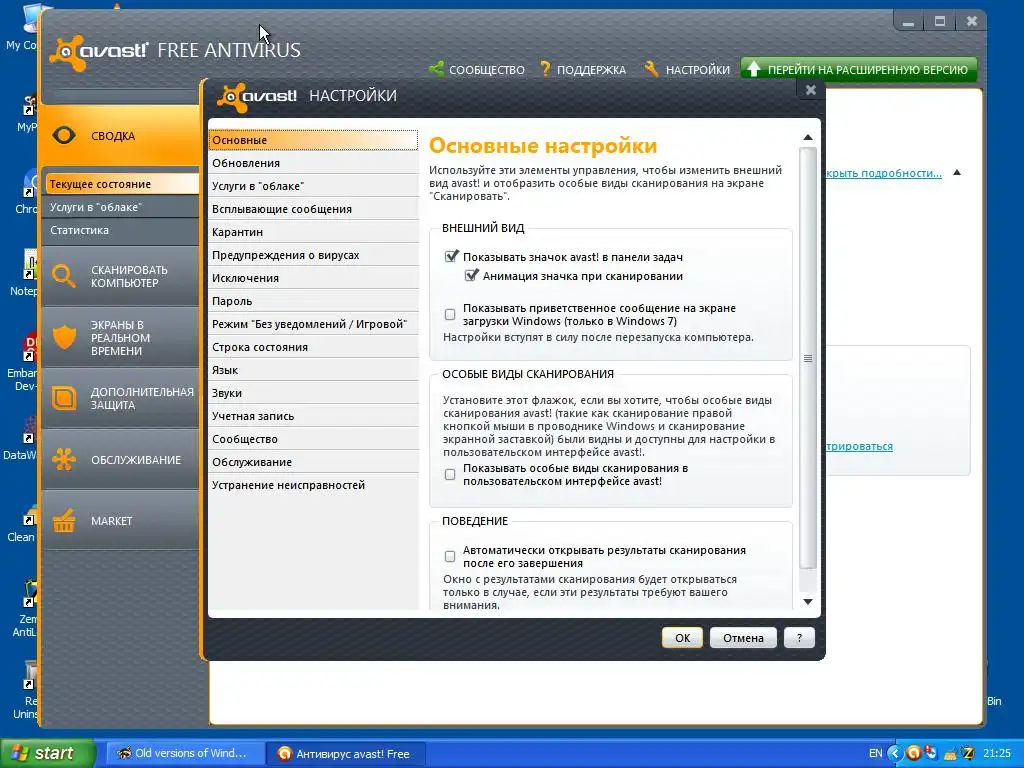Click the EN language indicator
Image resolution: width=1024 pixels, height=768 pixels.
pos(876,753)
